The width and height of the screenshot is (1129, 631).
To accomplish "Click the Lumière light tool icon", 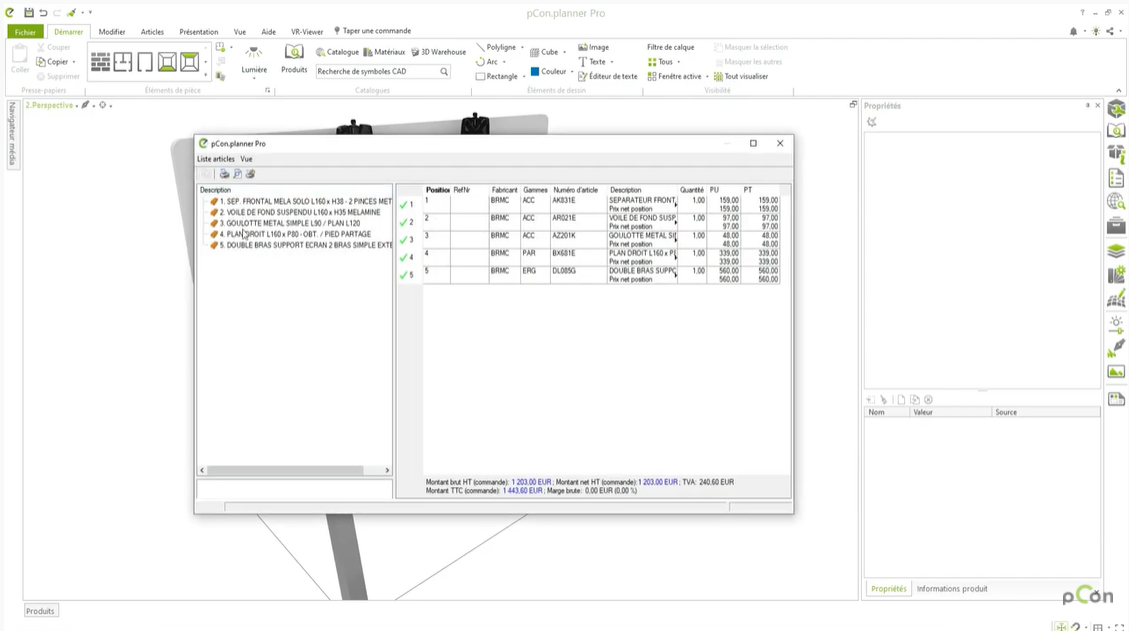I will click(254, 53).
